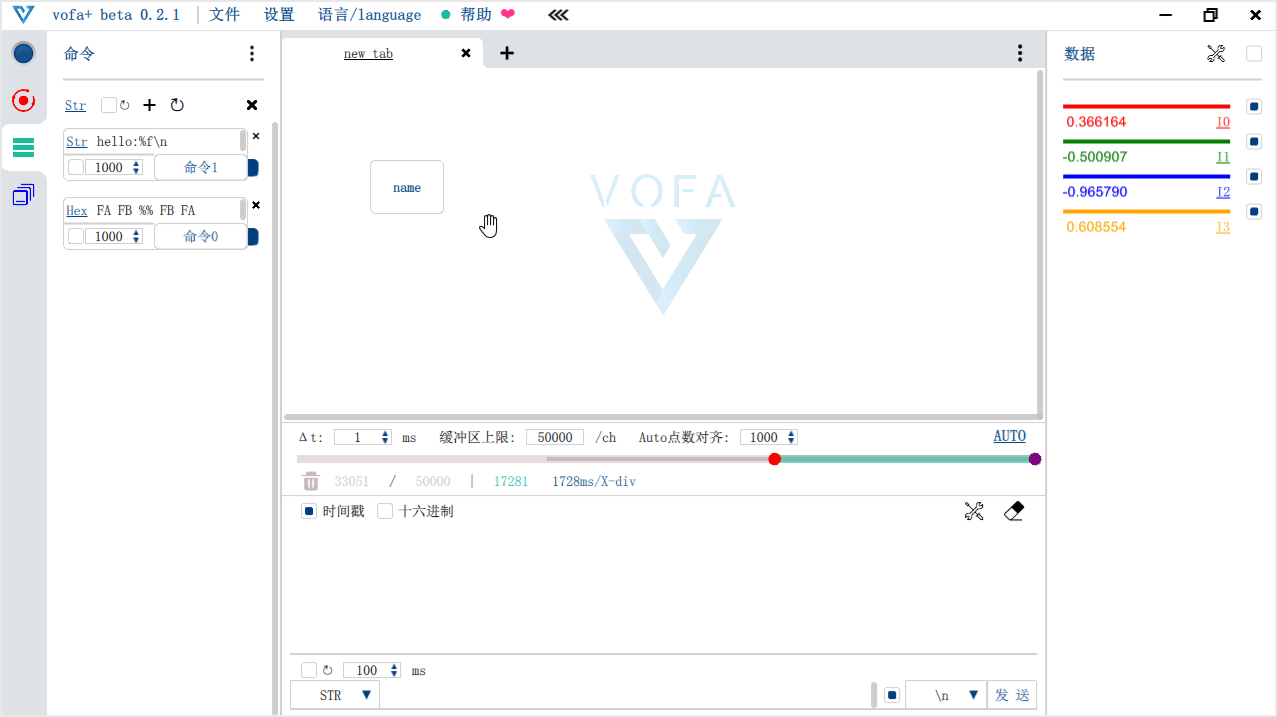Open the blue widgets stack sidebar tab

click(x=23, y=195)
